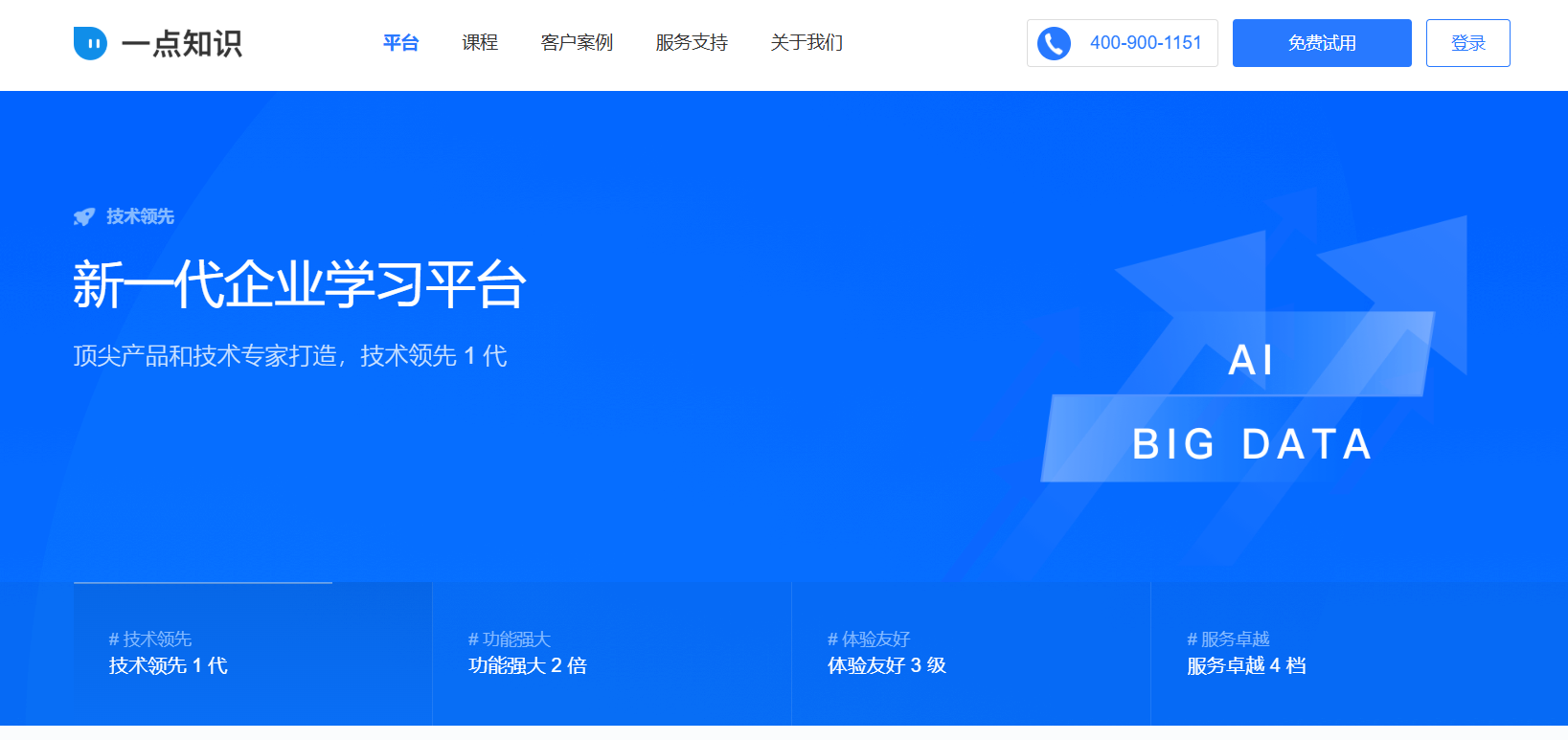1568x740 pixels.
Task: Open 服务支持 from the top navigation
Action: click(x=692, y=43)
